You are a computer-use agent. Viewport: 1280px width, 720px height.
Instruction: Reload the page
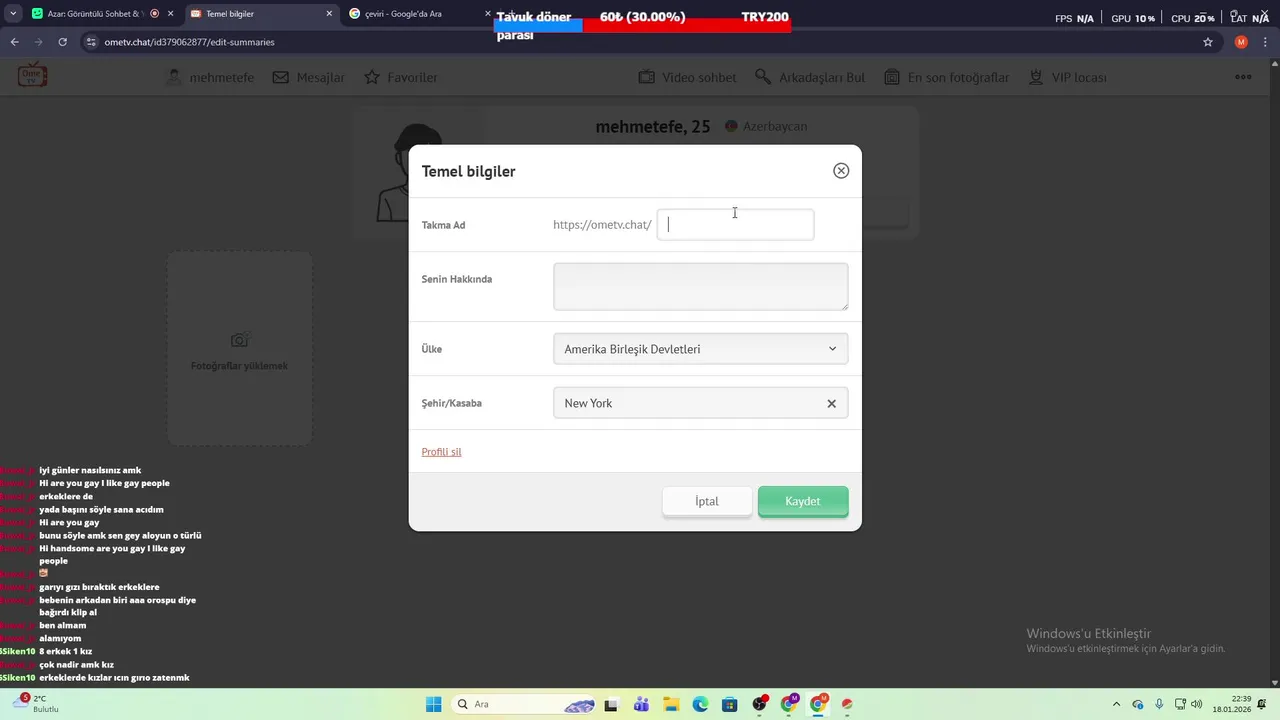click(x=62, y=42)
